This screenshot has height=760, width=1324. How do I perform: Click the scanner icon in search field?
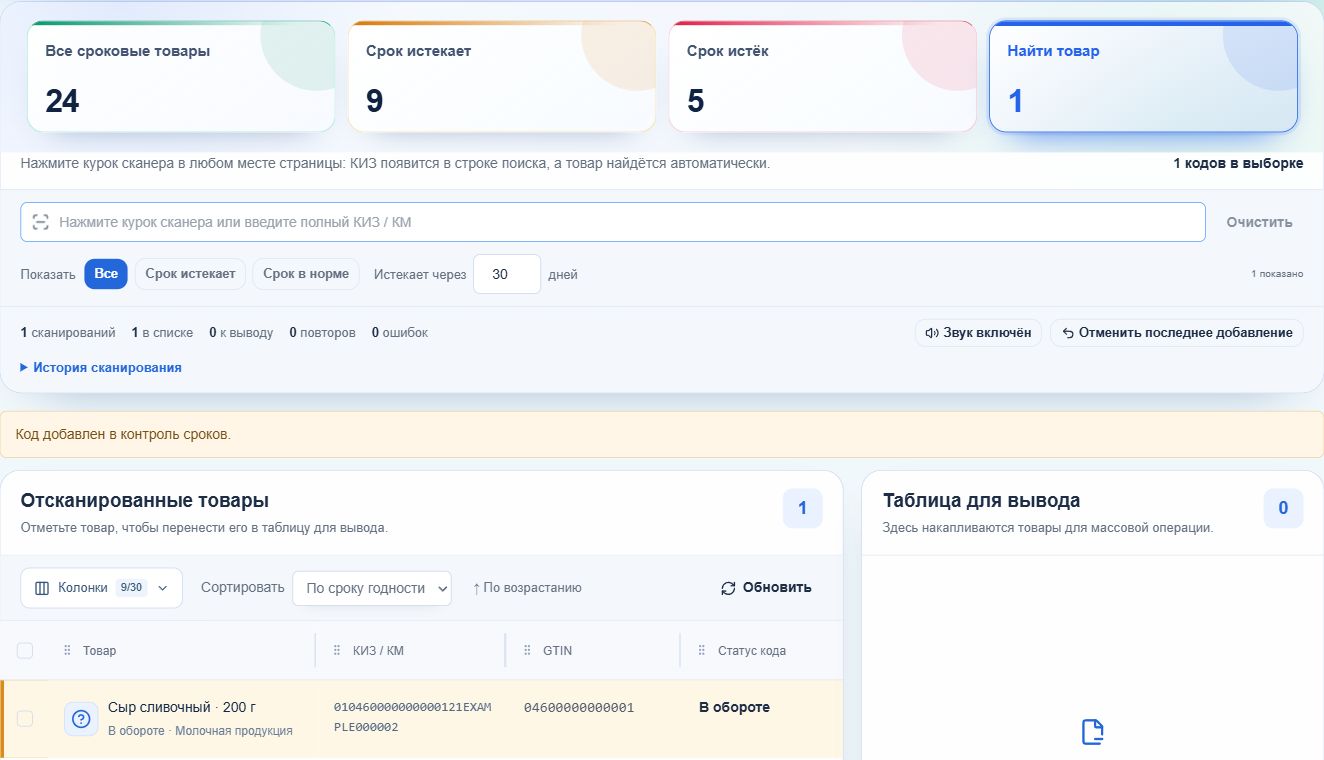(x=41, y=222)
